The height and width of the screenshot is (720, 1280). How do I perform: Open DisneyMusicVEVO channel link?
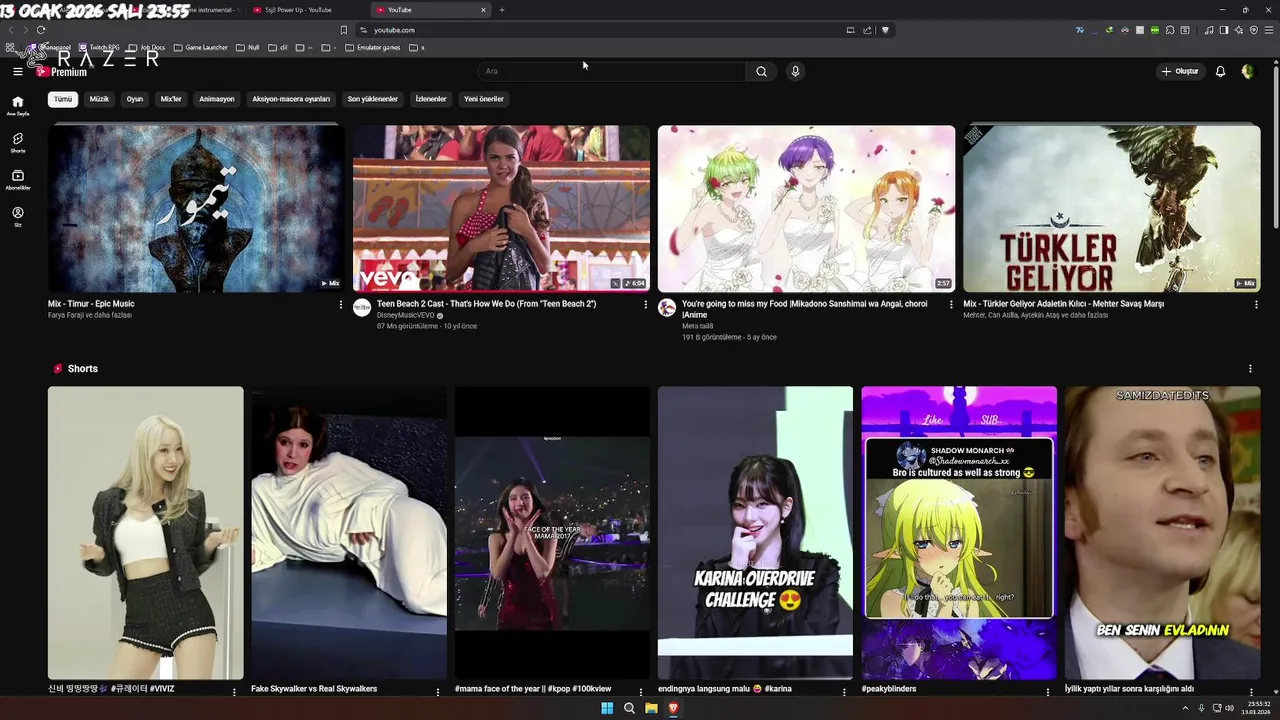coord(406,315)
